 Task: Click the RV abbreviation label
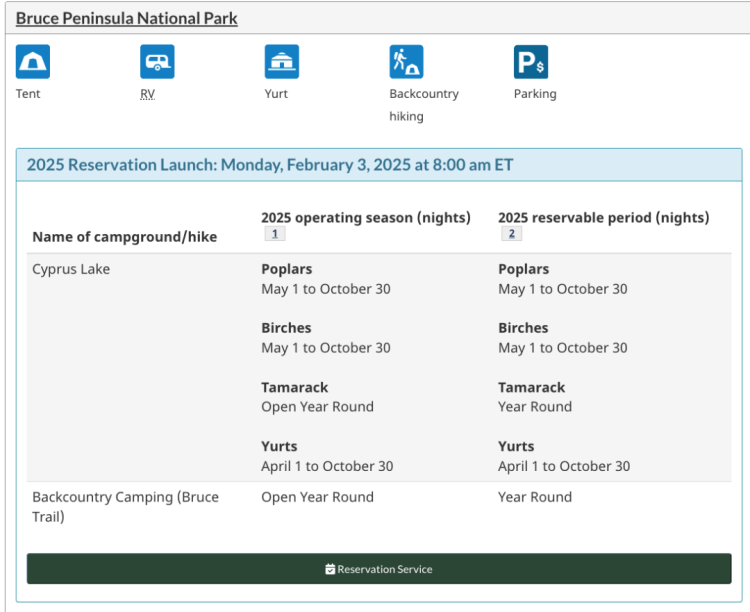147,94
